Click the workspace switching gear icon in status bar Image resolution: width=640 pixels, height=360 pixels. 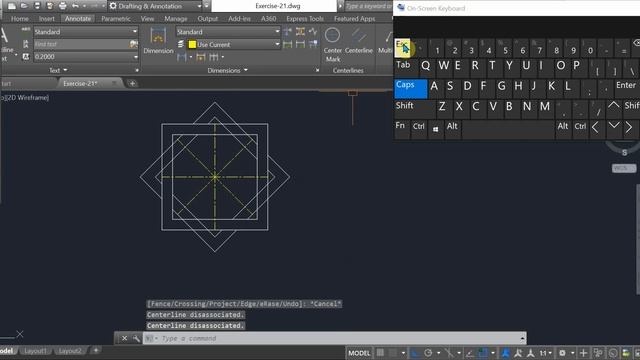point(562,353)
